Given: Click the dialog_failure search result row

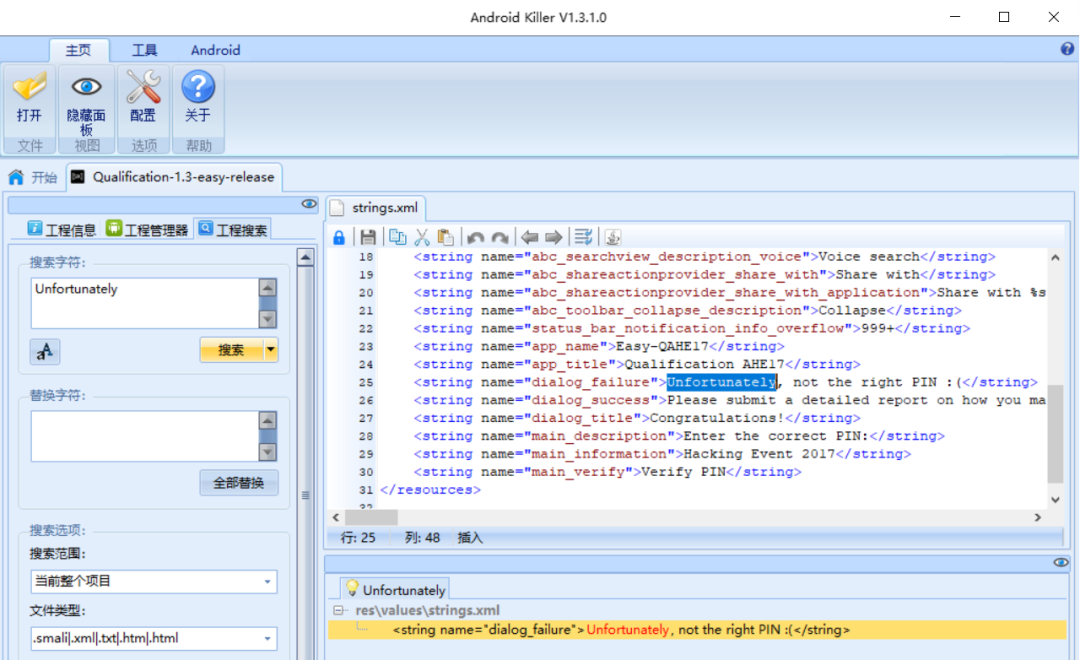Looking at the screenshot, I should click(x=696, y=630).
